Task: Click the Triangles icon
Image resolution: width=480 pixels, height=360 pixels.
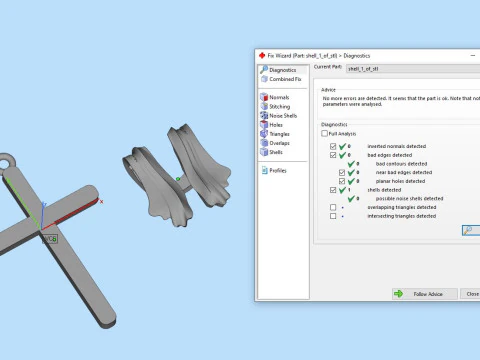Action: [264, 133]
